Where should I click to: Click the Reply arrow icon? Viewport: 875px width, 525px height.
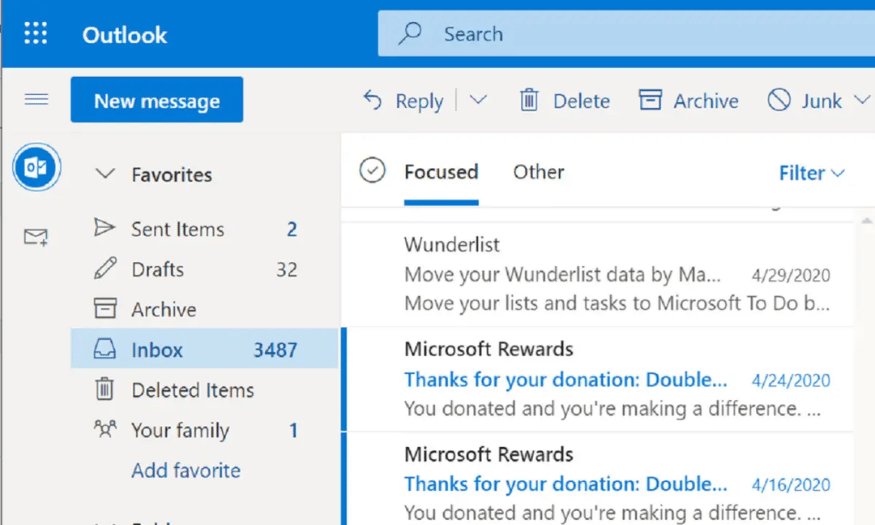point(373,100)
